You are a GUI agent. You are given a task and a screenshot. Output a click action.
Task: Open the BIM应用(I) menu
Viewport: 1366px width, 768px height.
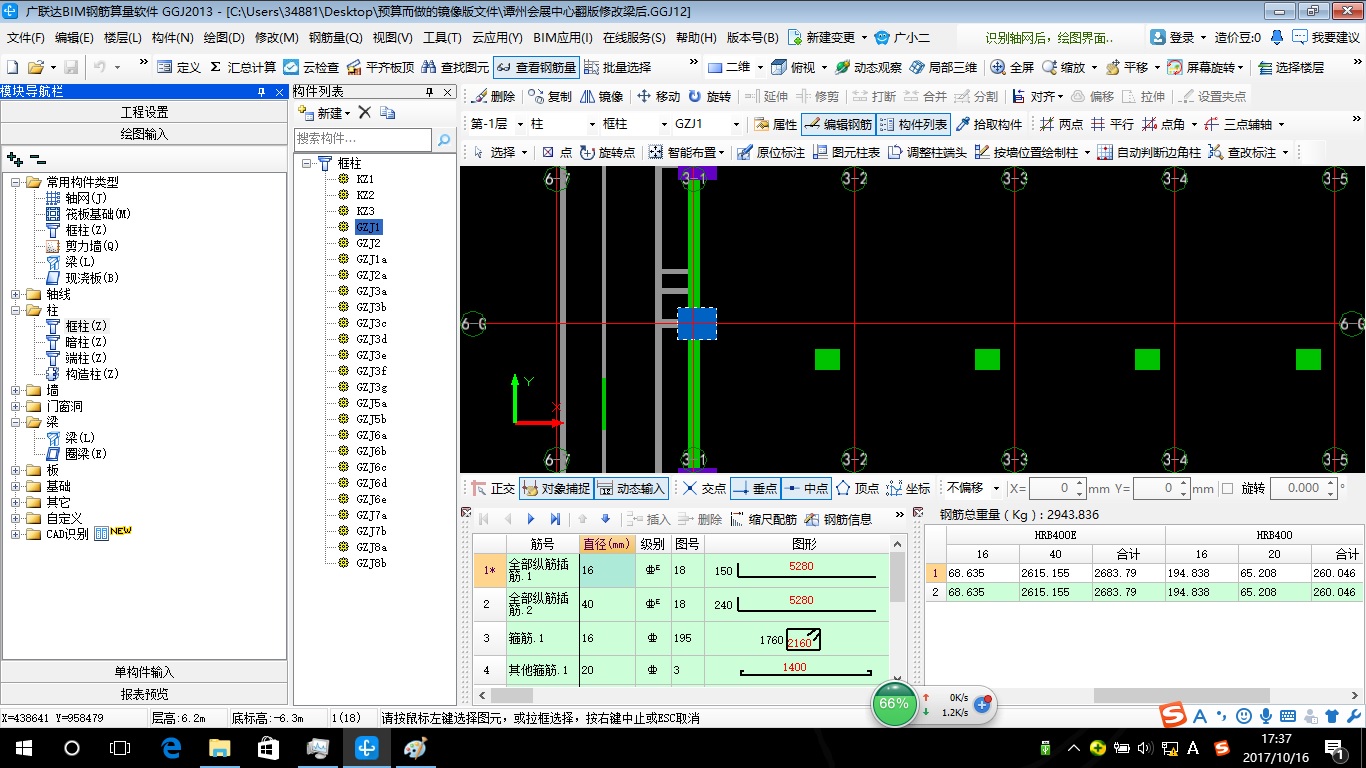coord(563,38)
